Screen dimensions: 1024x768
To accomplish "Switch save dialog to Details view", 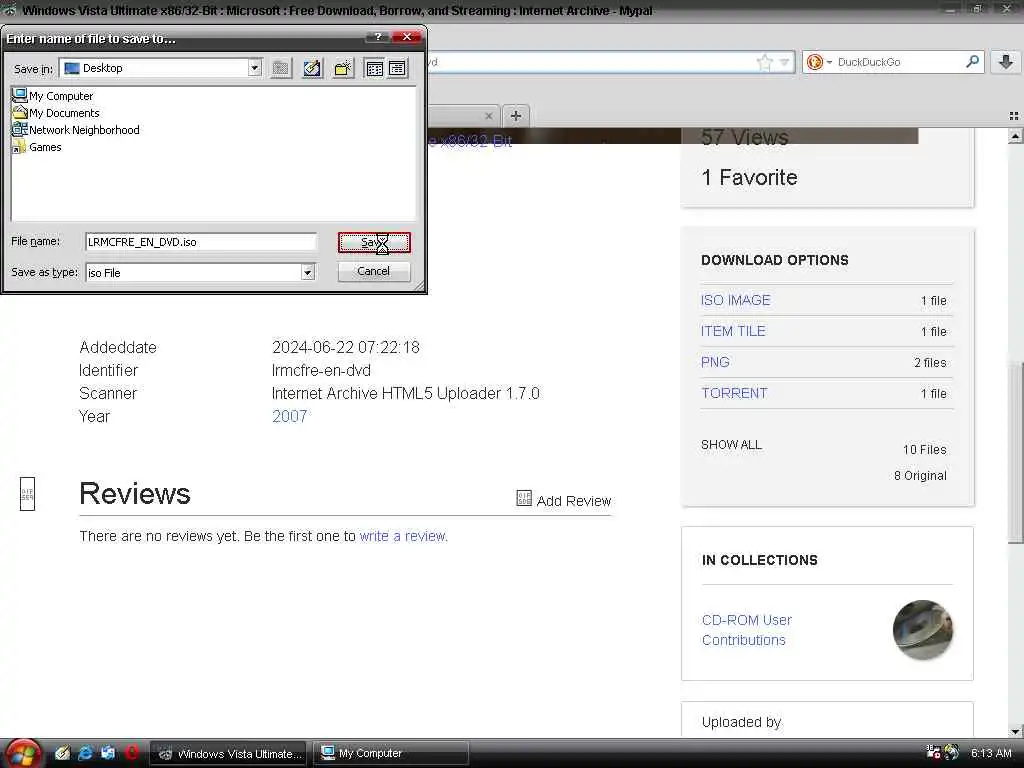I will coord(397,68).
